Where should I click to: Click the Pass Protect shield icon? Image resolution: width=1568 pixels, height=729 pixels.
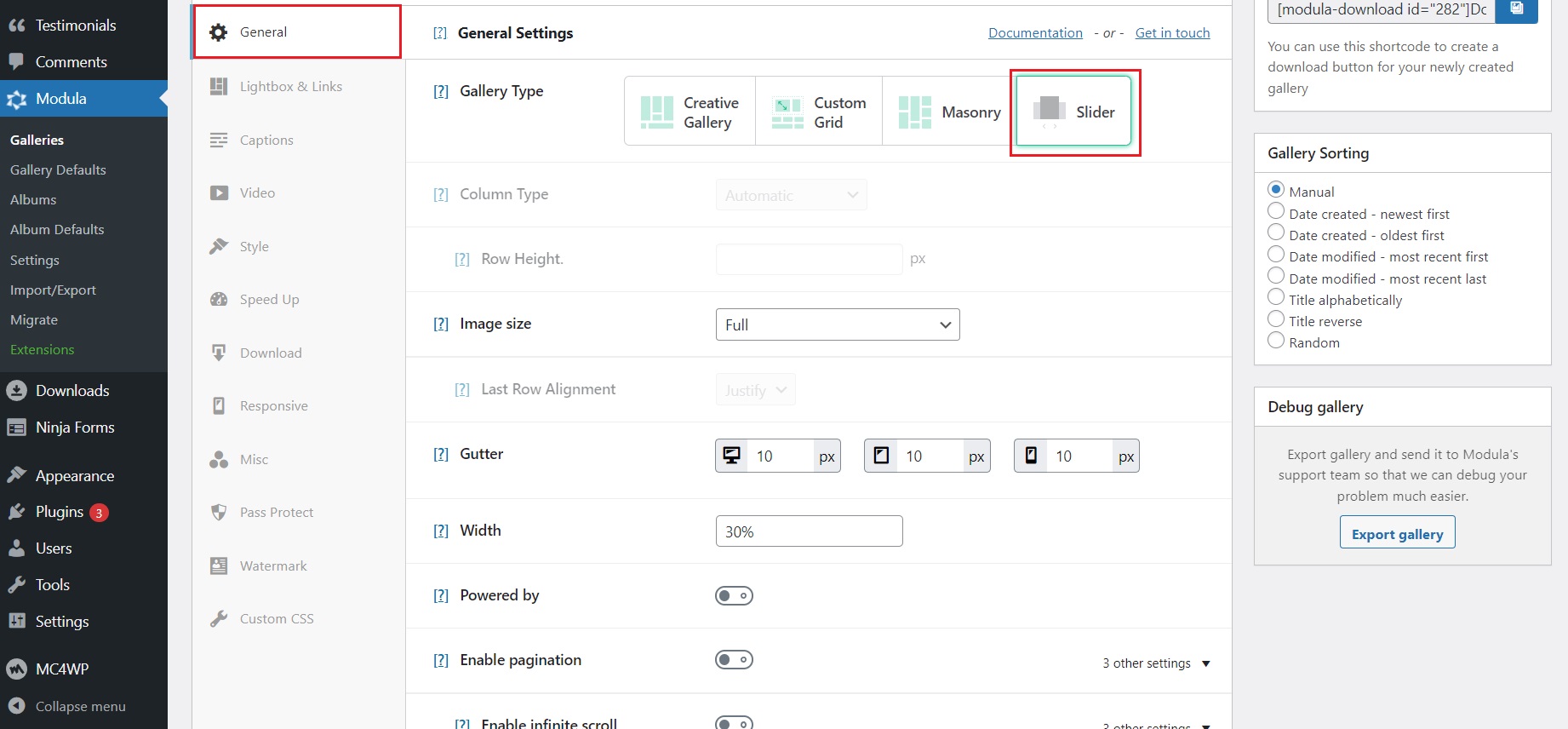(219, 513)
